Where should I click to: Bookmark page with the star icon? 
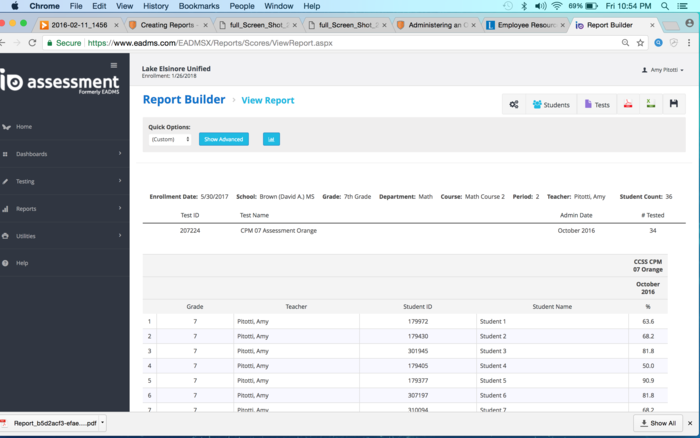[640, 43]
